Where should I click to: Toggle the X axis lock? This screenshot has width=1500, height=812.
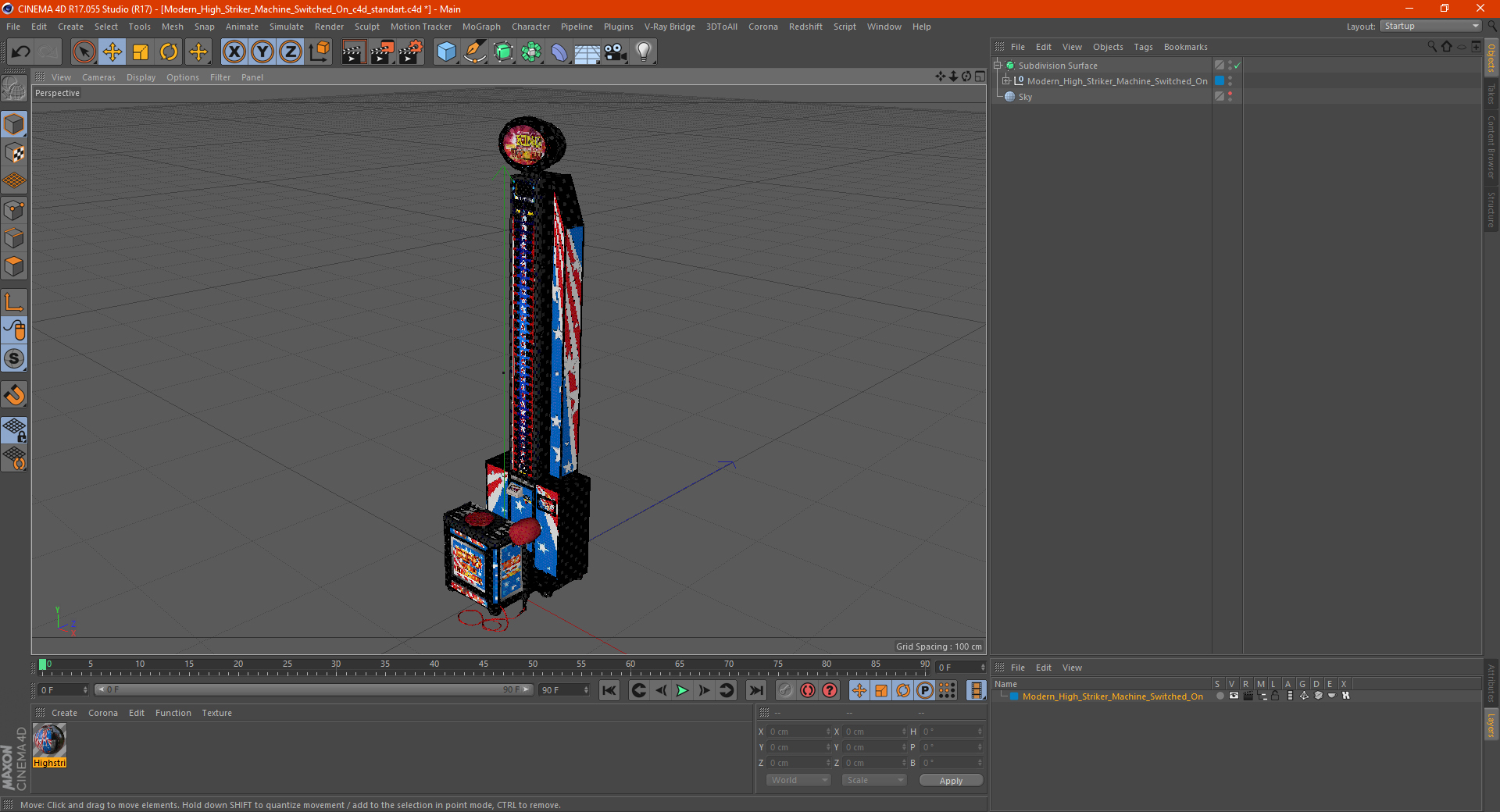[x=234, y=52]
